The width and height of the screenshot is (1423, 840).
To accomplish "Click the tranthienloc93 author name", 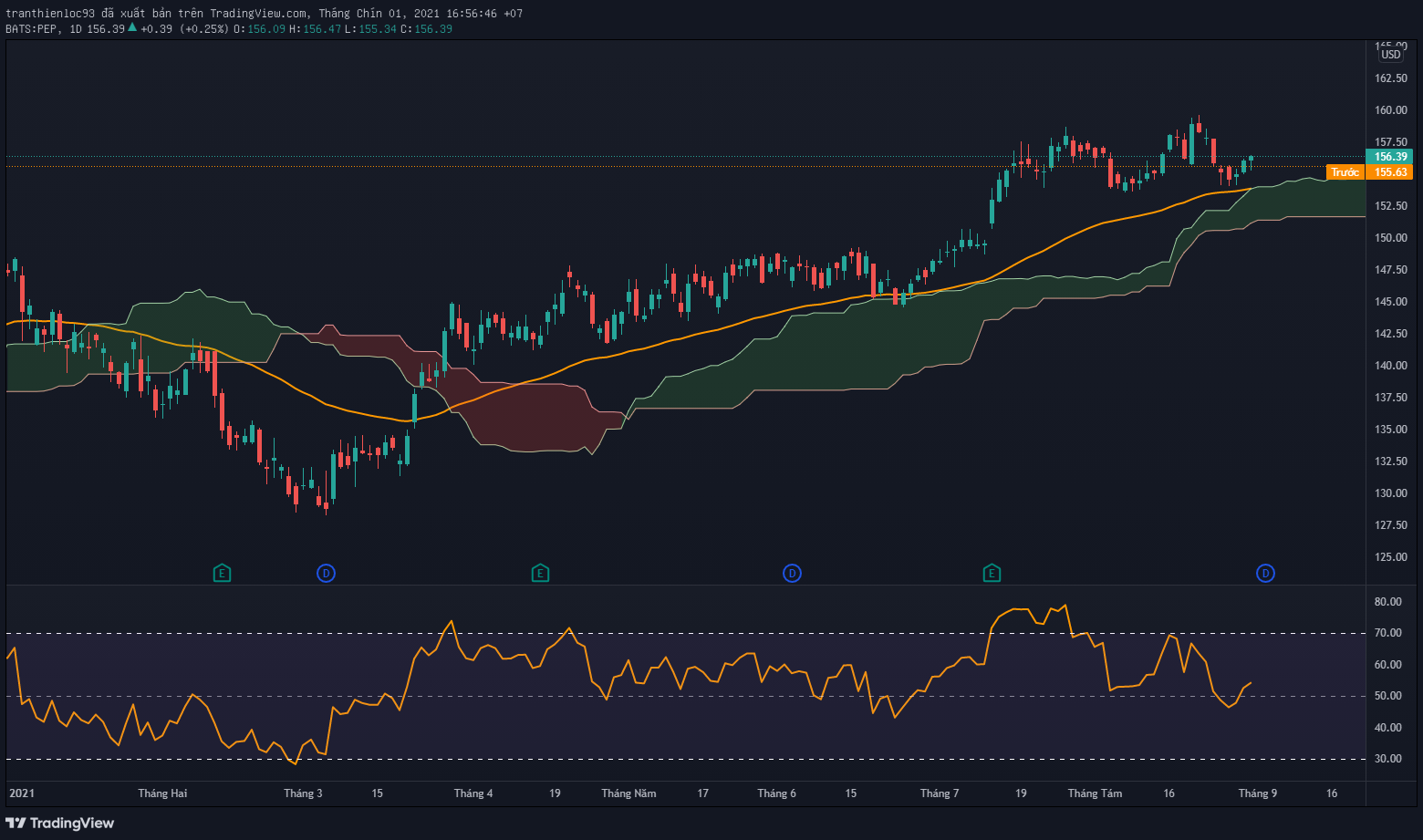I will point(50,14).
